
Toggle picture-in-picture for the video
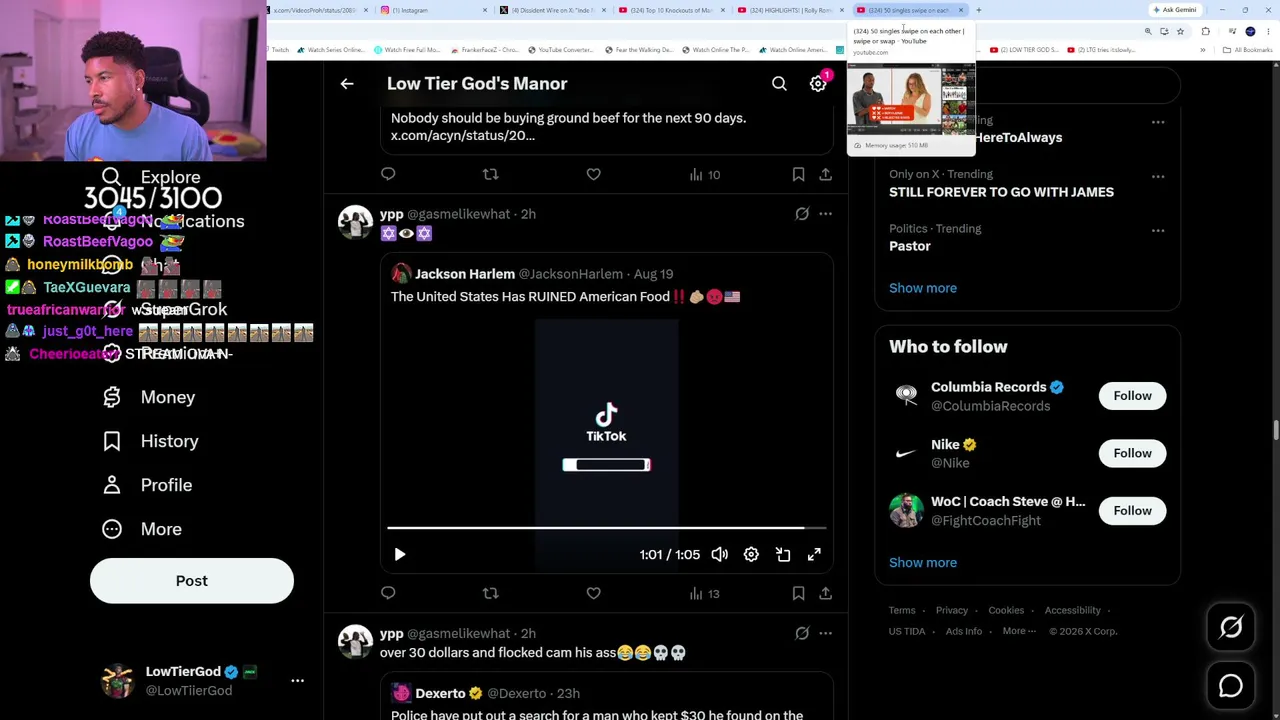783,554
